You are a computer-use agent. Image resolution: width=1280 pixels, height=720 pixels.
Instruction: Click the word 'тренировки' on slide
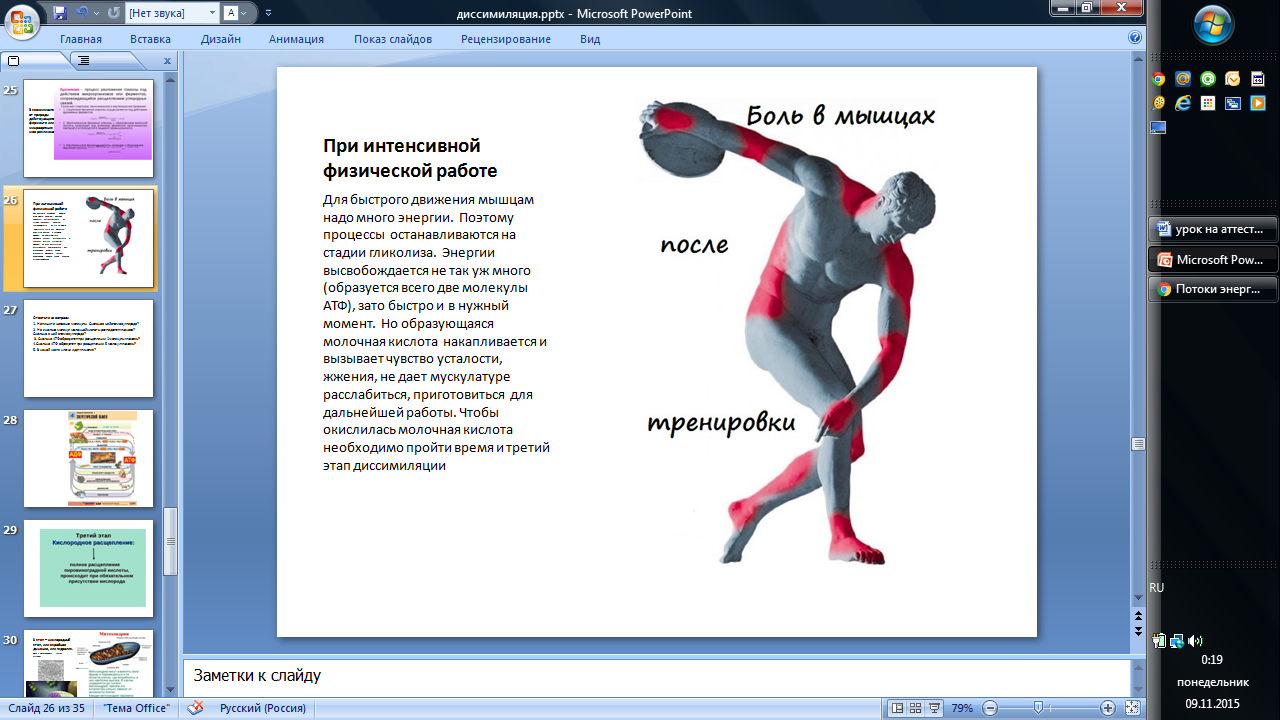point(721,423)
